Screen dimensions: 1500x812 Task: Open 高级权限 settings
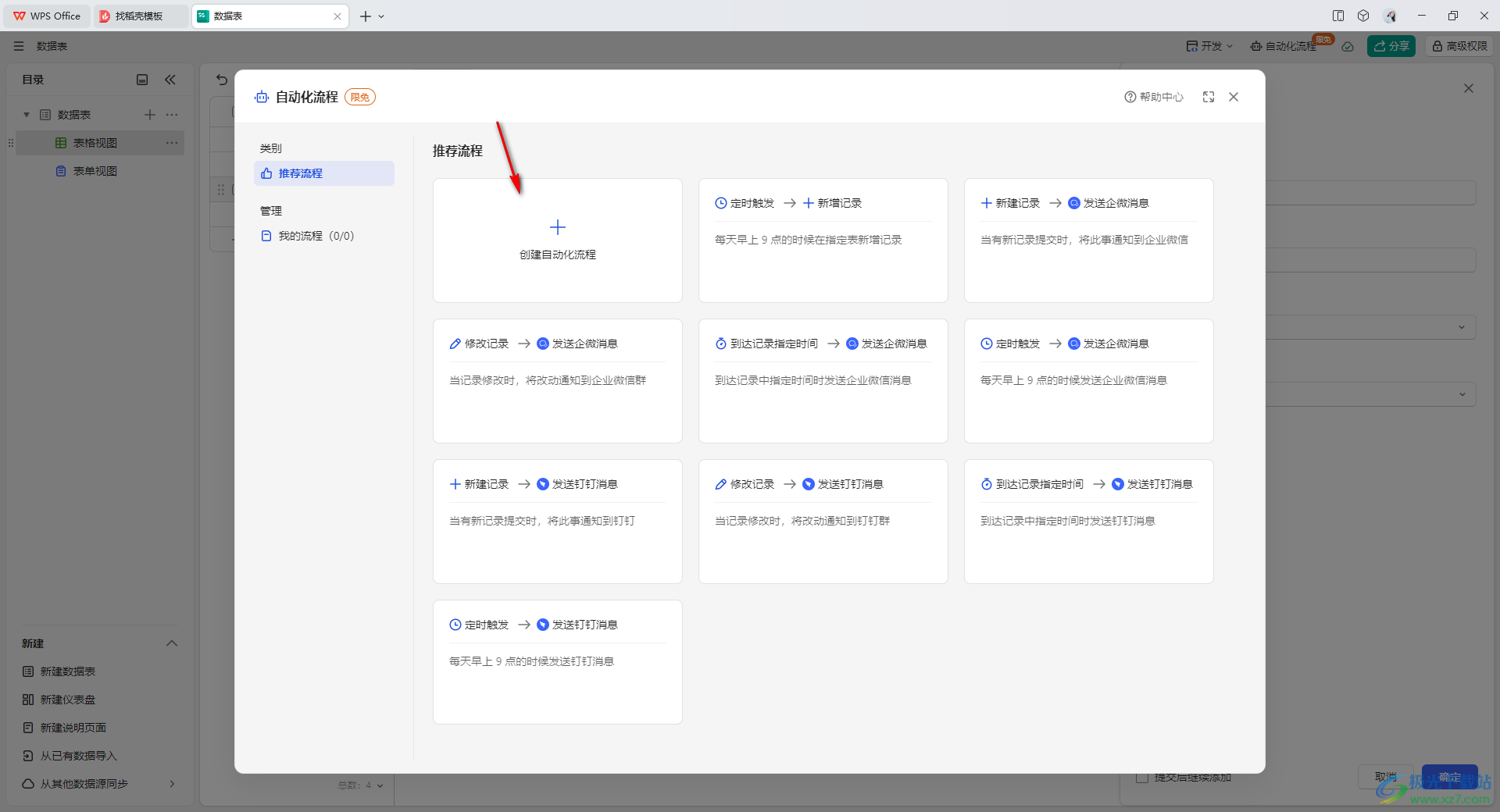1459,46
